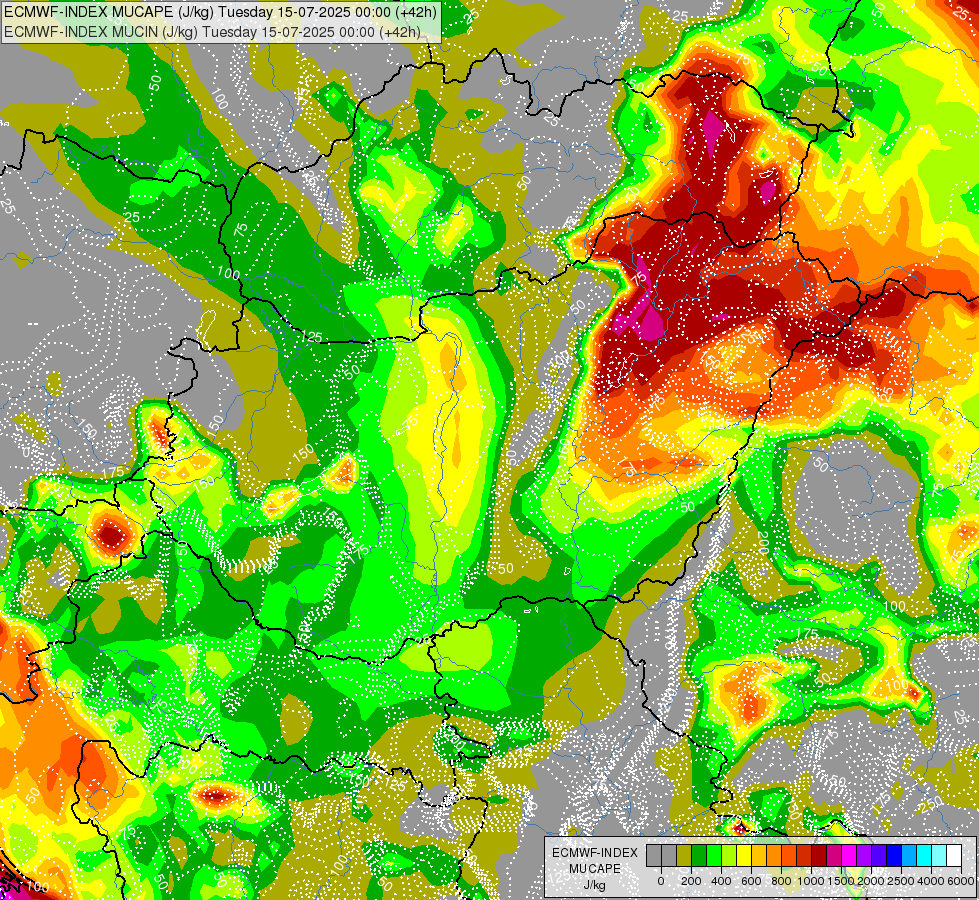Select the olive swatch in the legend
The height and width of the screenshot is (900, 979).
click(684, 856)
